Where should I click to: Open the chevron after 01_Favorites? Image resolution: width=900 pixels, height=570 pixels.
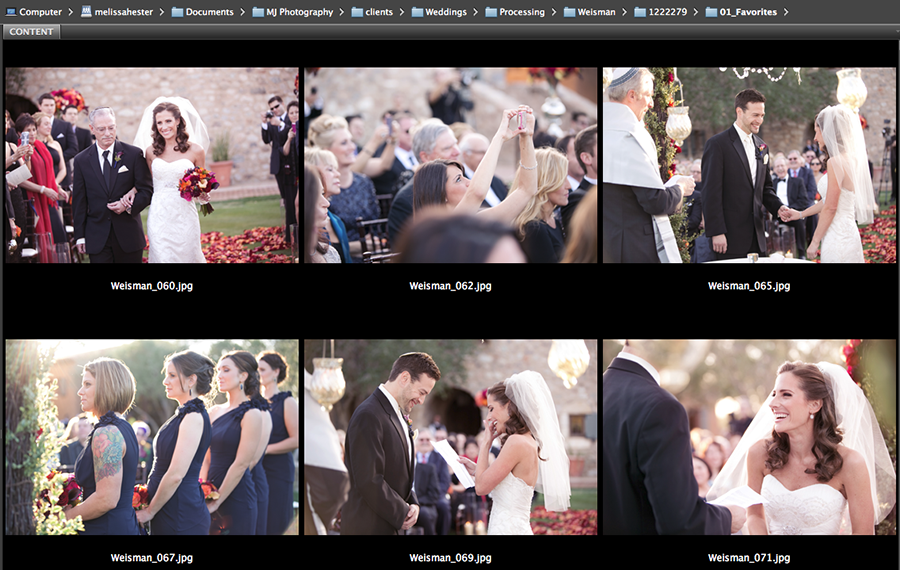click(786, 12)
